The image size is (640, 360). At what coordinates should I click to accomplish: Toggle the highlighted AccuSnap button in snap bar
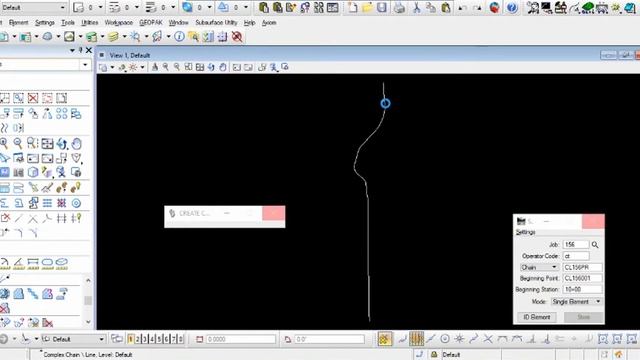[384, 339]
